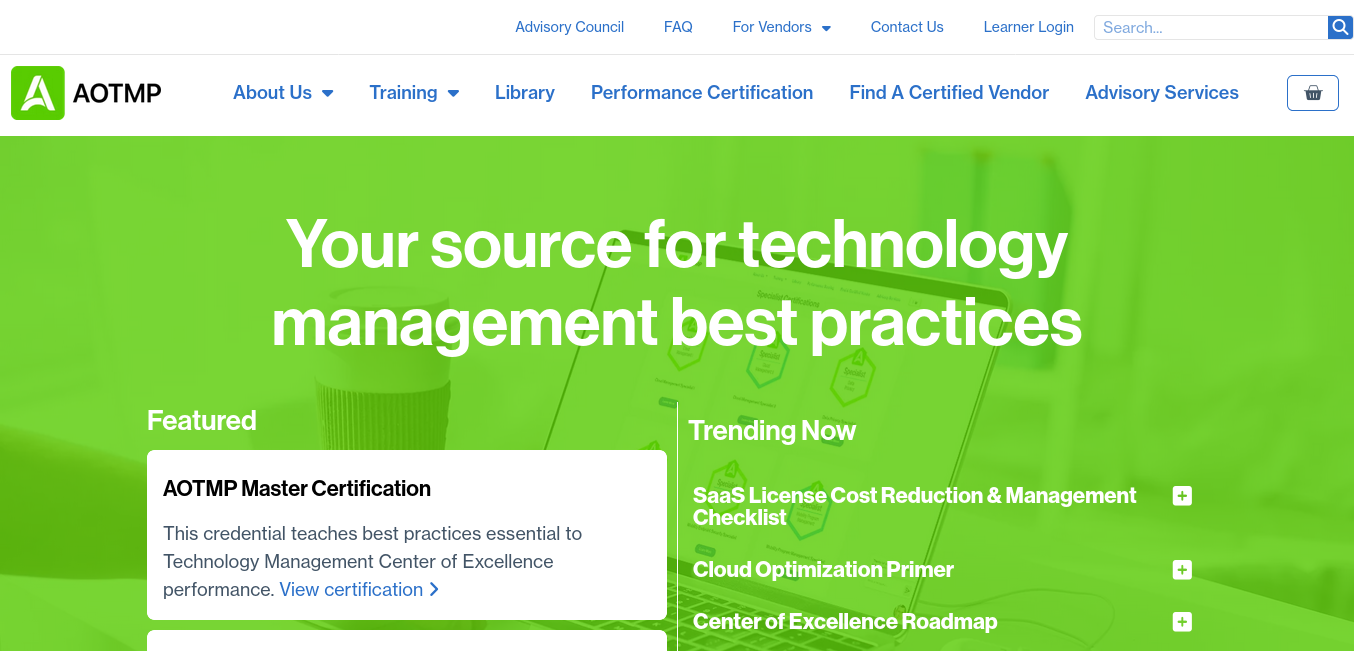The image size is (1366, 651).
Task: Click AOTMP Master Certification card title
Action: [x=297, y=489]
